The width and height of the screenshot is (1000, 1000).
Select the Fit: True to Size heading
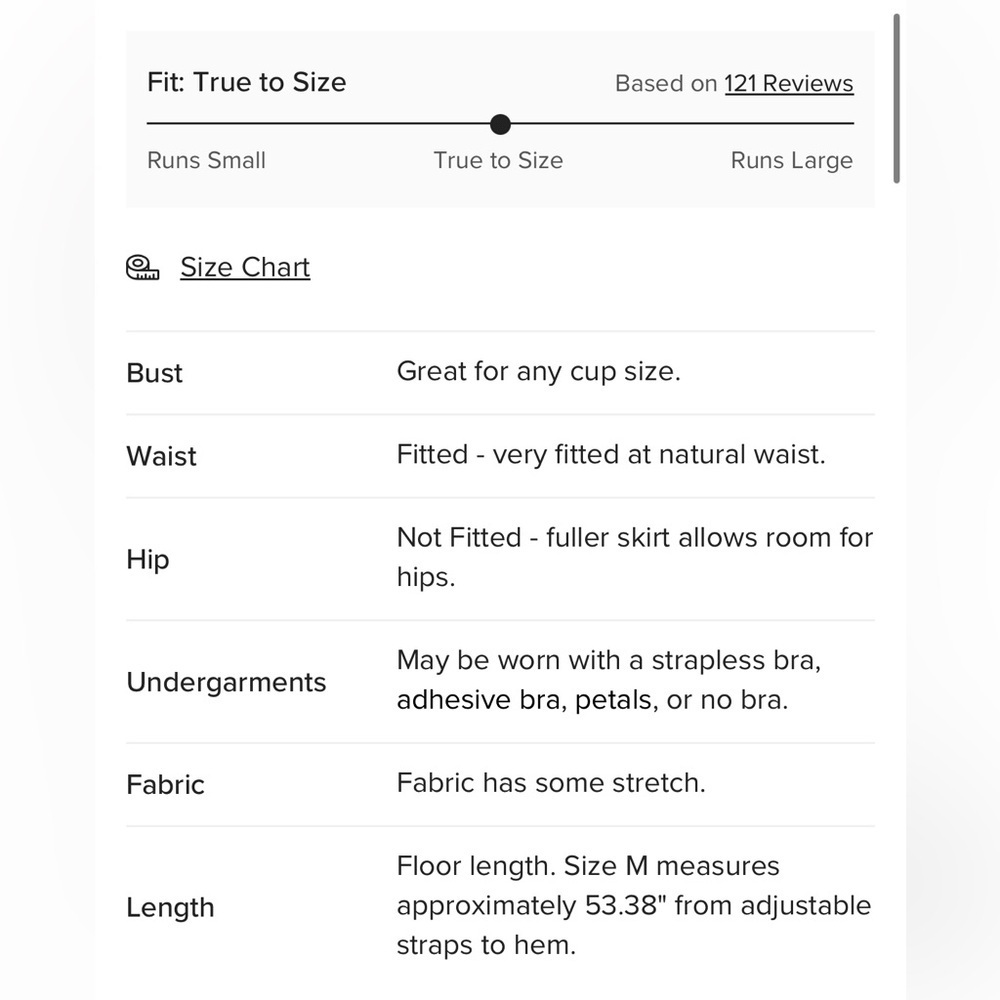(246, 82)
